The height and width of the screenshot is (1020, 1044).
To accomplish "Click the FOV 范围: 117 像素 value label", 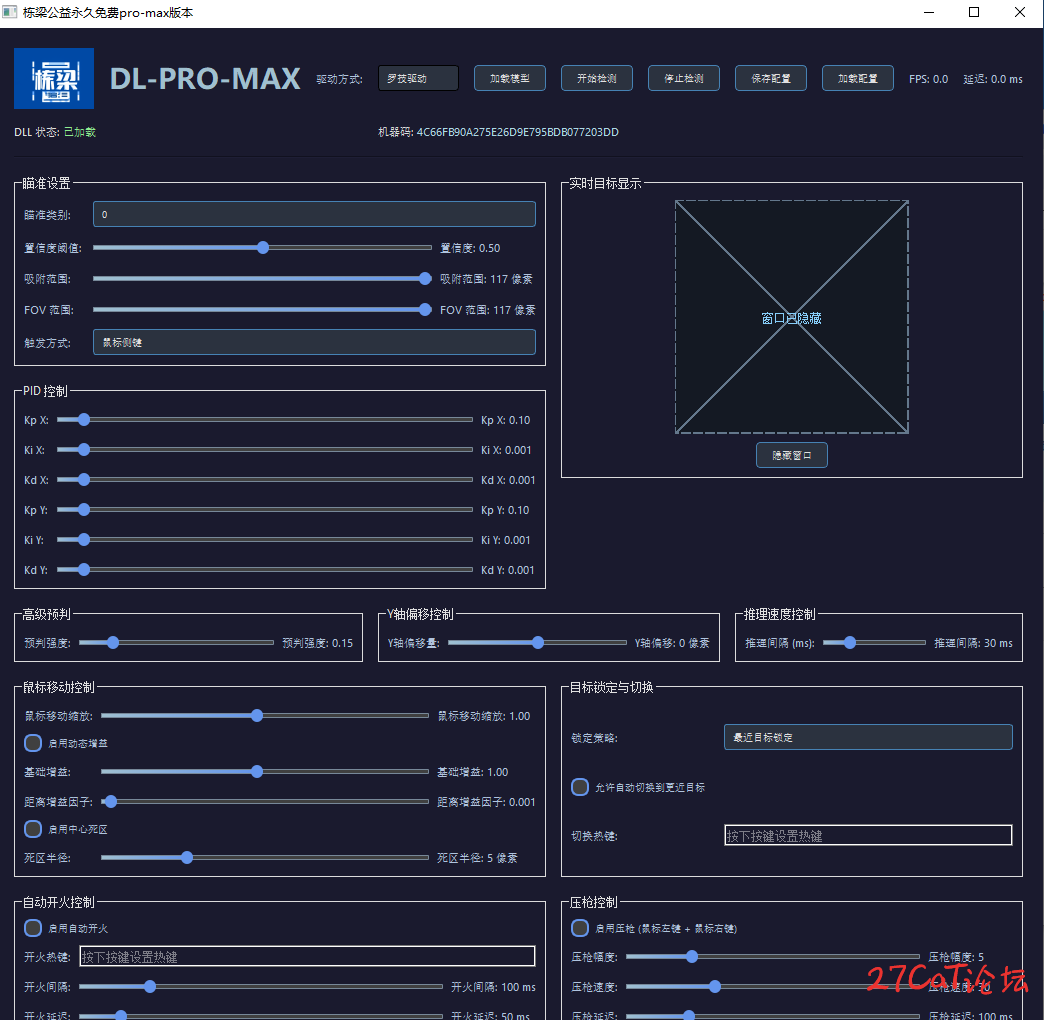I will coord(488,310).
